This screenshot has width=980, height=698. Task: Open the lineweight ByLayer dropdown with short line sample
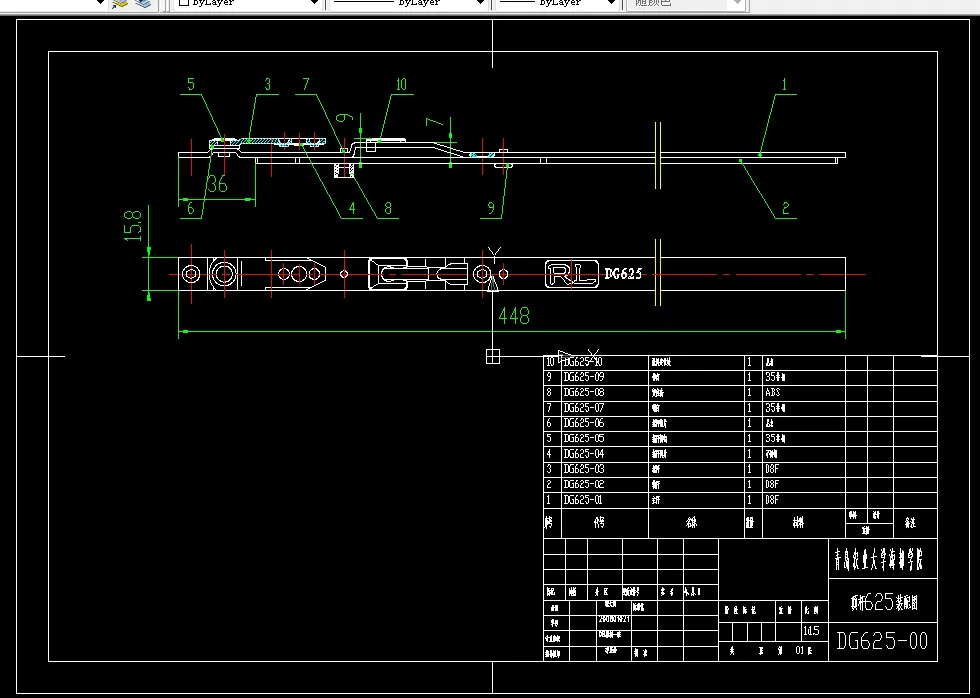tap(556, 3)
